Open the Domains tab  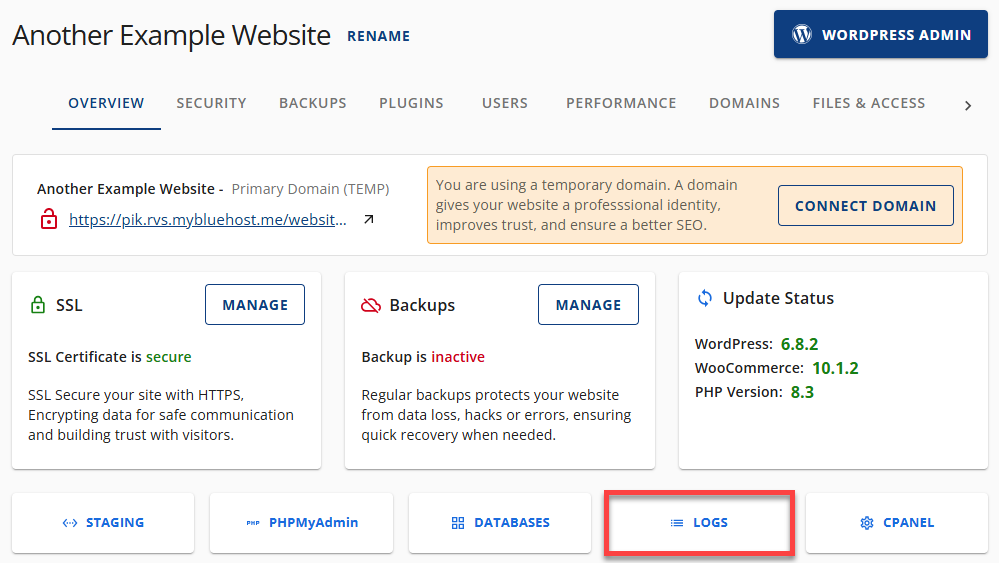744,103
